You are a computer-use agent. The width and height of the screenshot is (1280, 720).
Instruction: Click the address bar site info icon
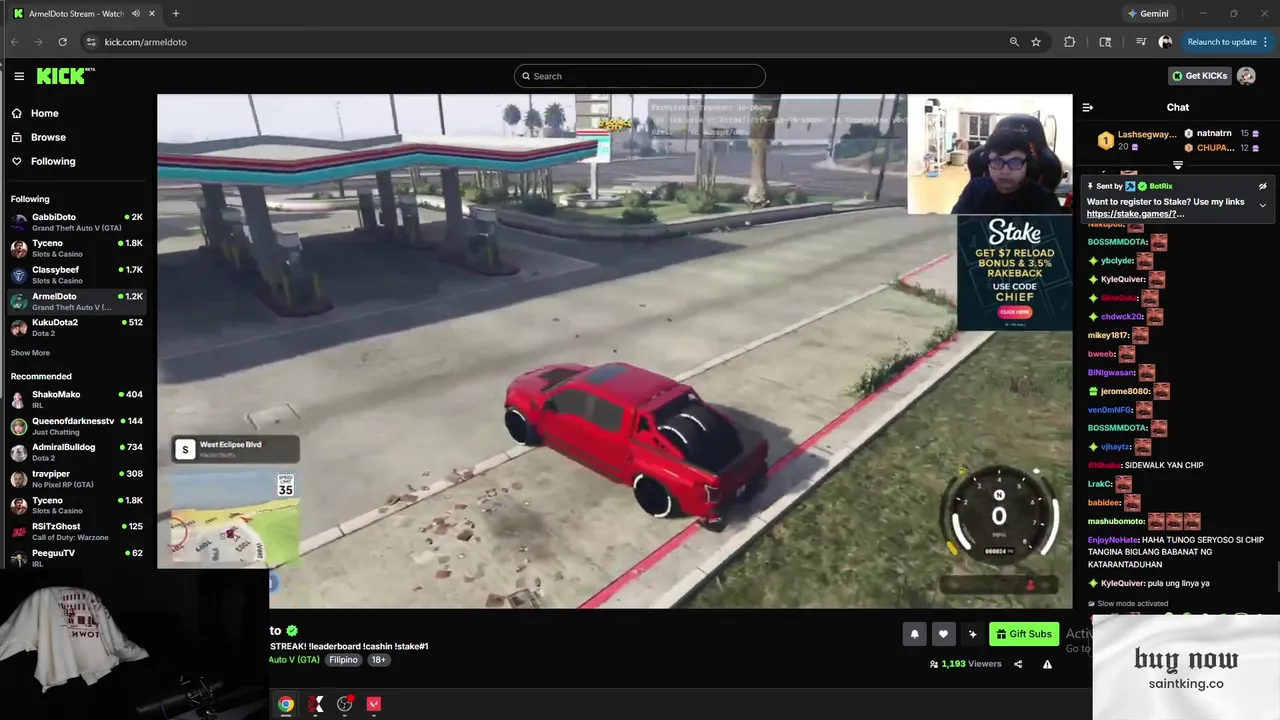click(x=91, y=42)
